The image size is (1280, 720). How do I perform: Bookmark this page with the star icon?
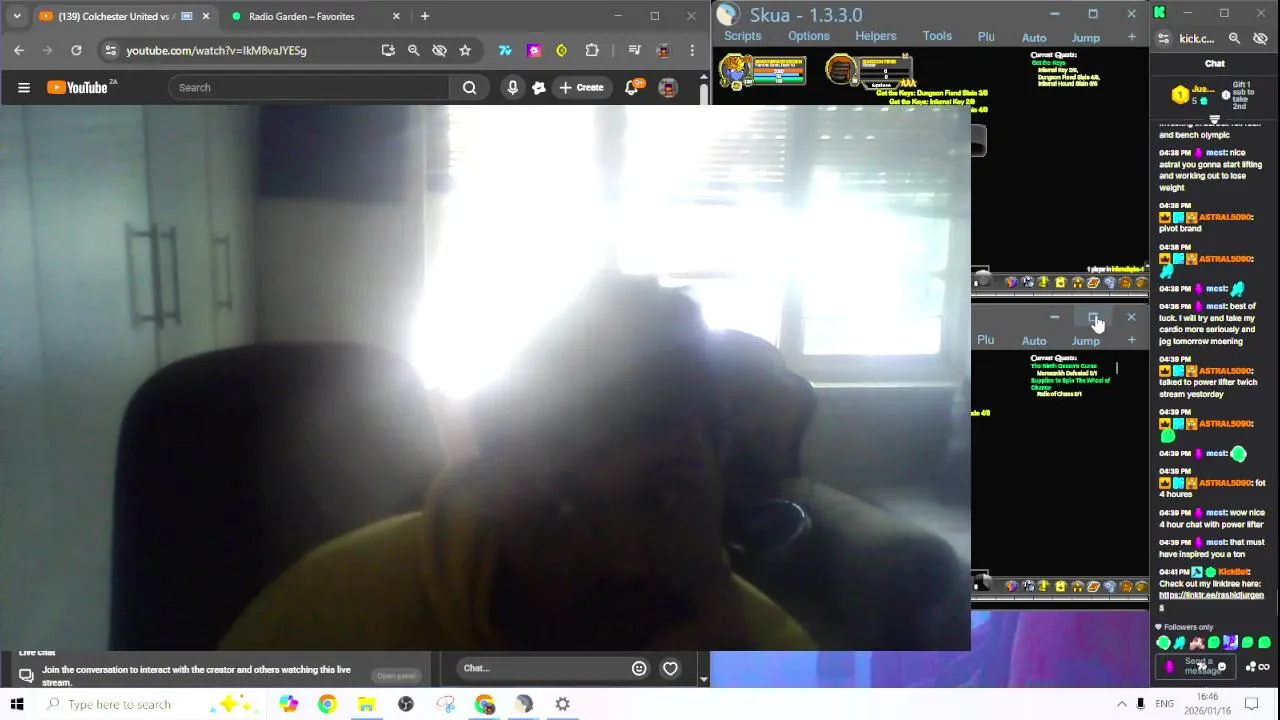pos(465,50)
